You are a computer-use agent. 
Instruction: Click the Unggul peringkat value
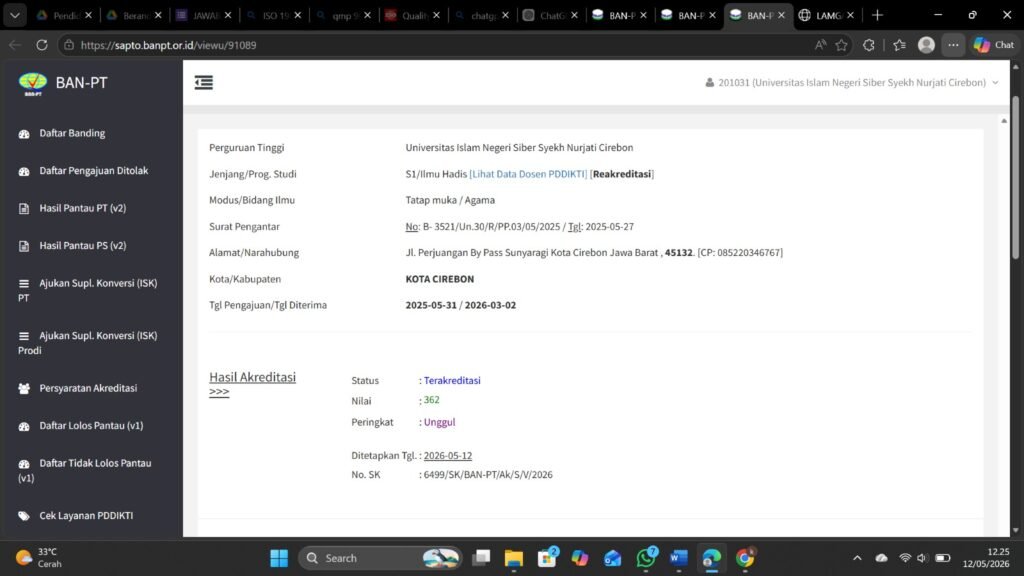coord(439,423)
